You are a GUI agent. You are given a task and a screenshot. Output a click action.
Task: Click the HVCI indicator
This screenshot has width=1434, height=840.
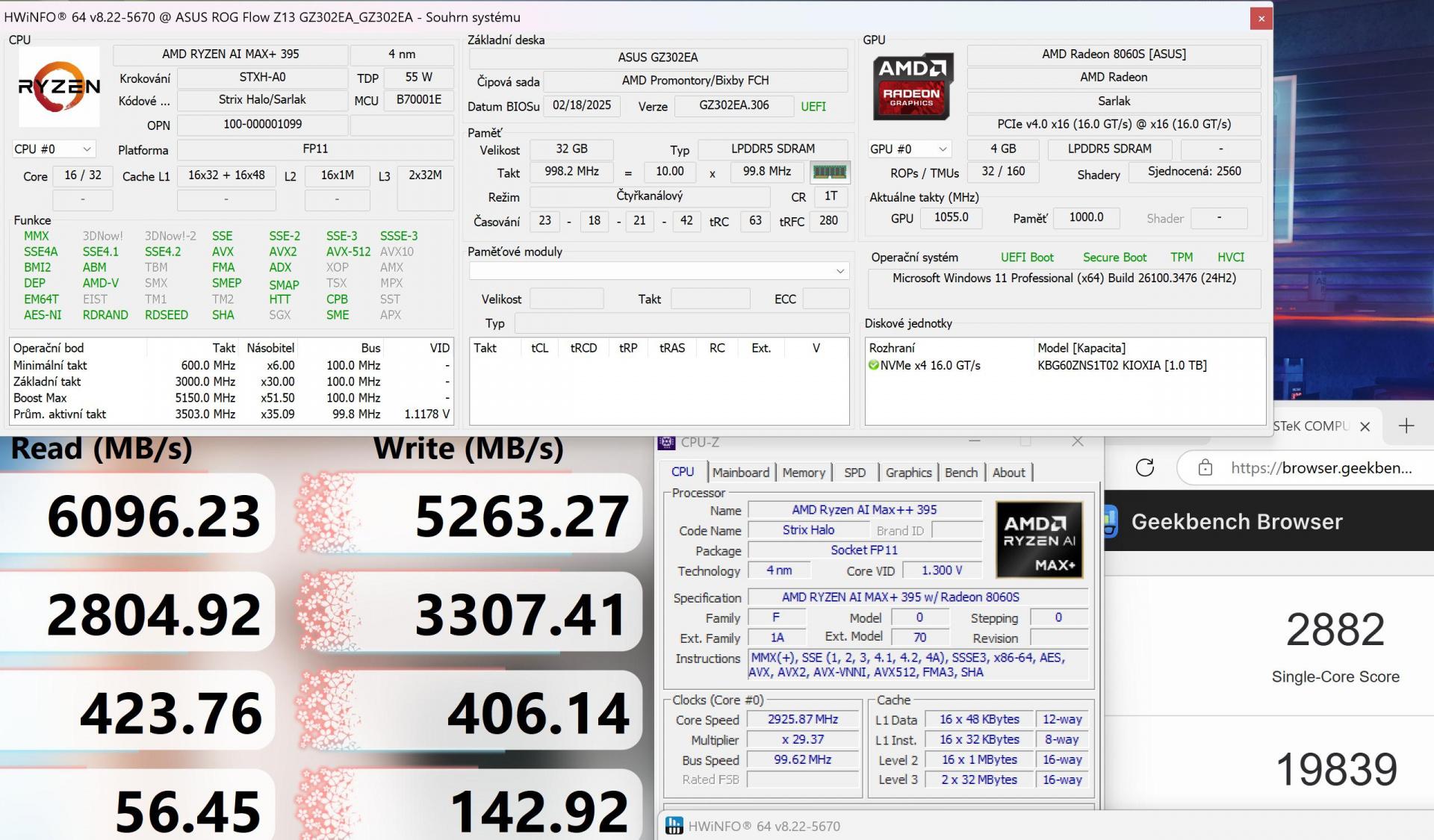[1231, 258]
